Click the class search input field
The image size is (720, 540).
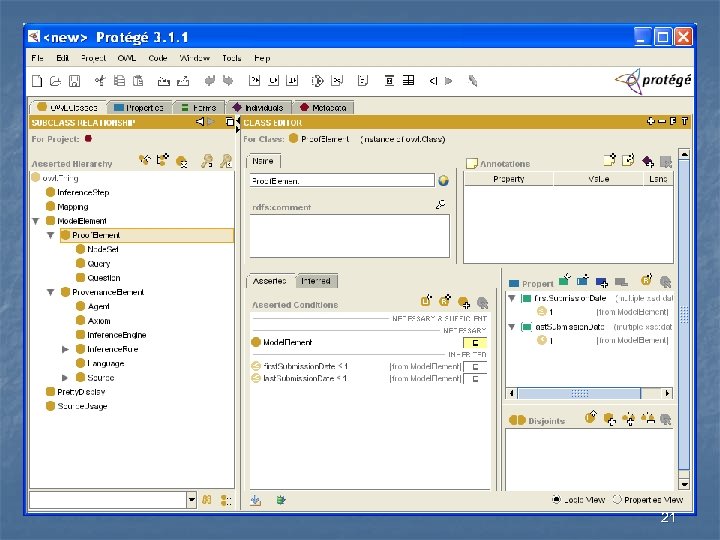click(x=108, y=500)
